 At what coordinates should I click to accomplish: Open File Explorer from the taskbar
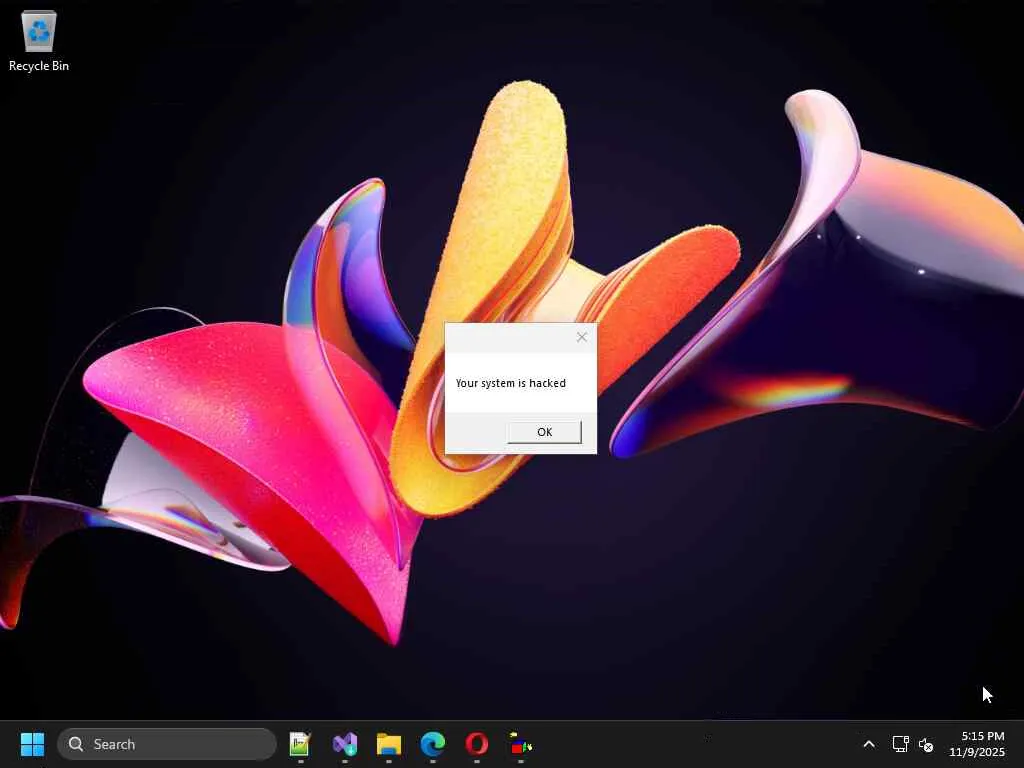pyautogui.click(x=389, y=744)
